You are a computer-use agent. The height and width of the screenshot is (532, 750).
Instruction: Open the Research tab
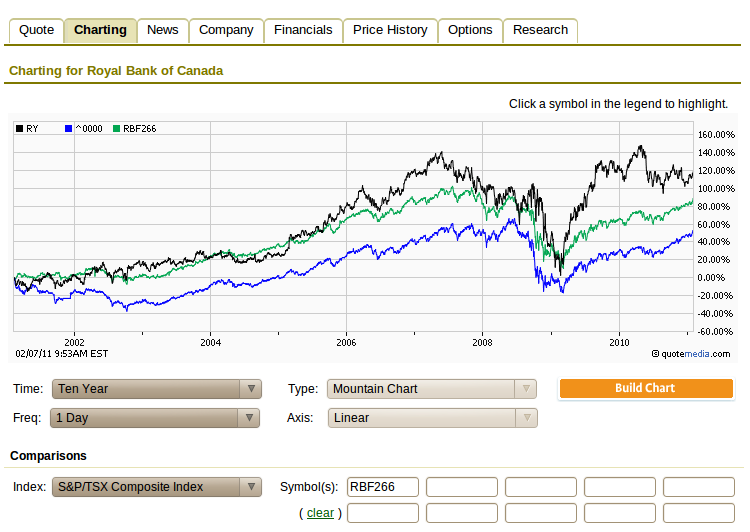coord(540,30)
